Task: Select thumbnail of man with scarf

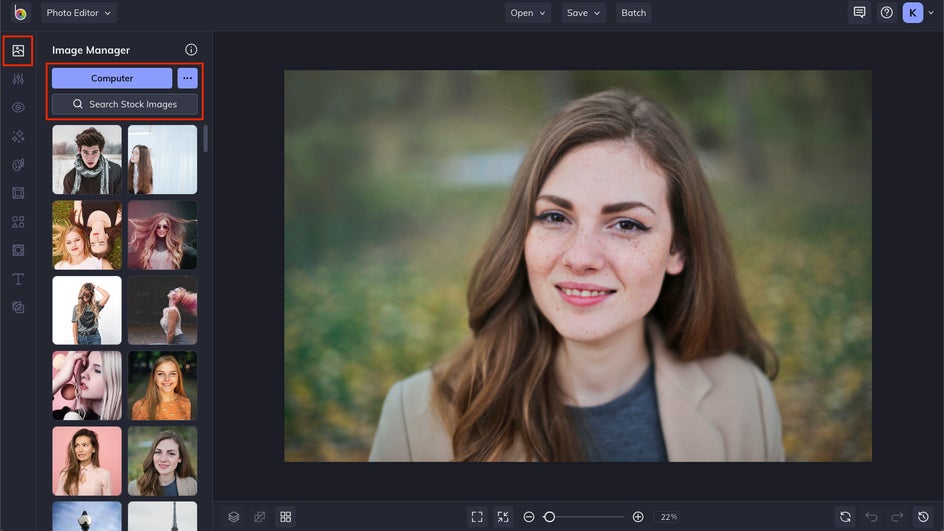Action: (x=87, y=160)
